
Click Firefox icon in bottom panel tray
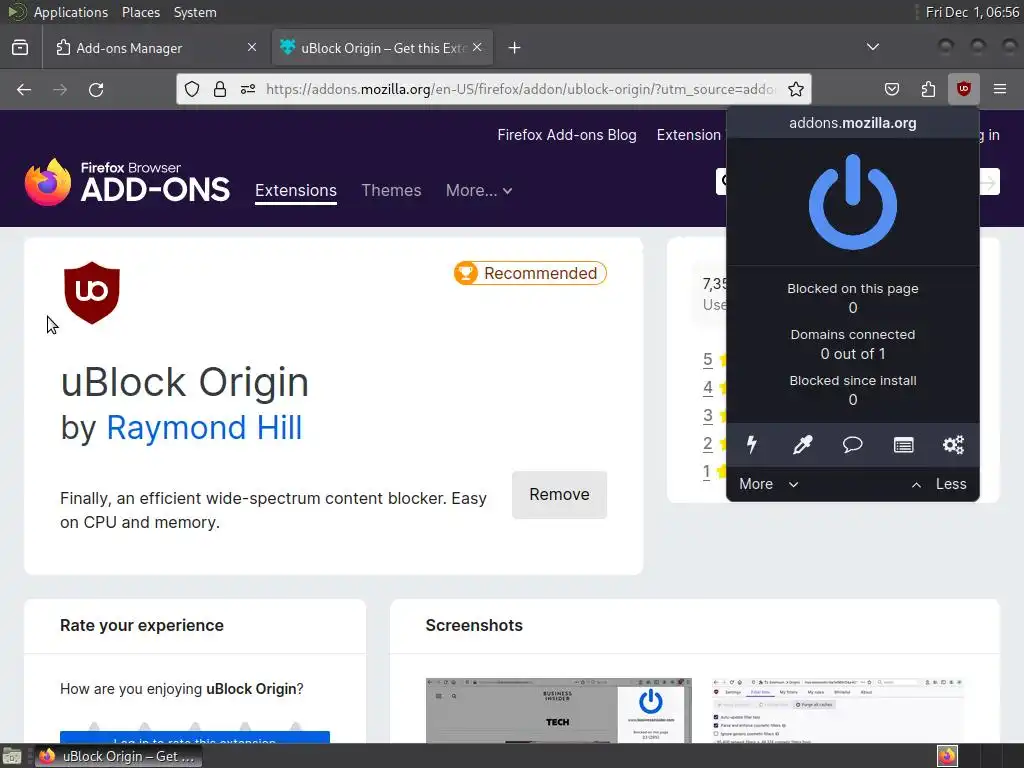pos(947,756)
